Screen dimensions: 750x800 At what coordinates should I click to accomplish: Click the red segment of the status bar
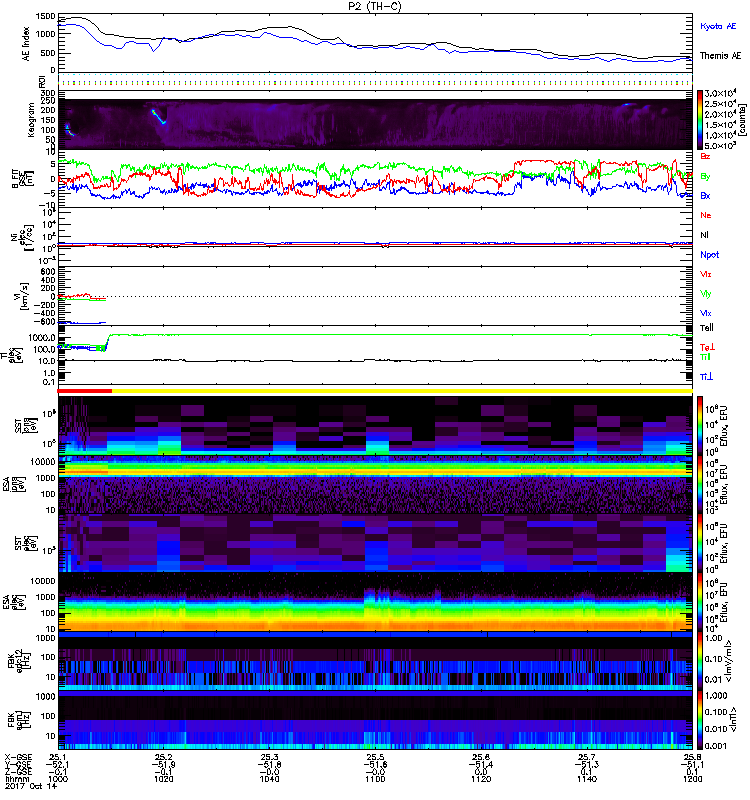pos(85,391)
